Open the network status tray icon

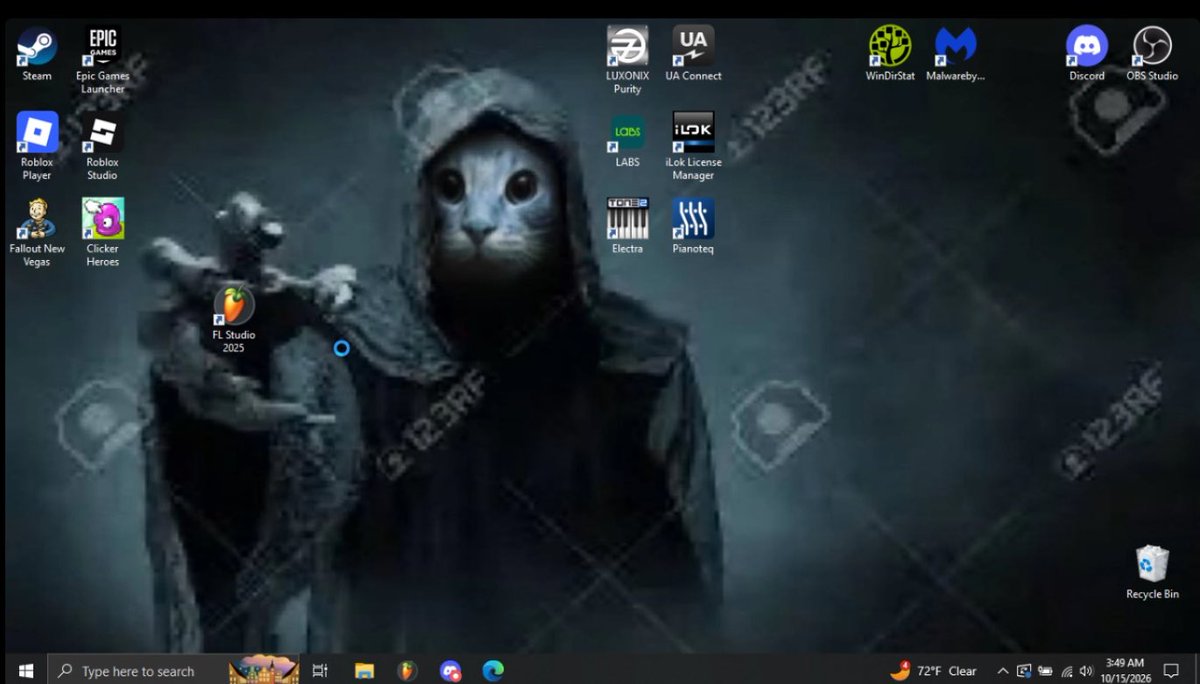pos(1066,671)
